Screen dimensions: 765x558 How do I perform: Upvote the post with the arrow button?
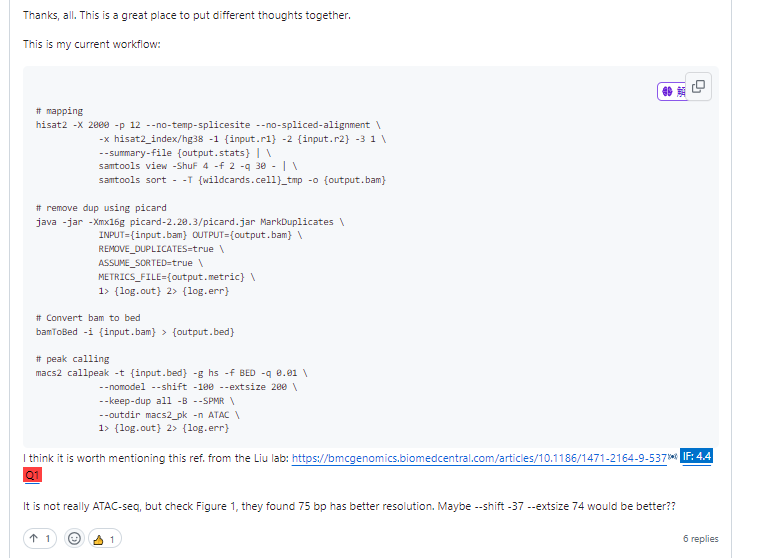tap(39, 539)
